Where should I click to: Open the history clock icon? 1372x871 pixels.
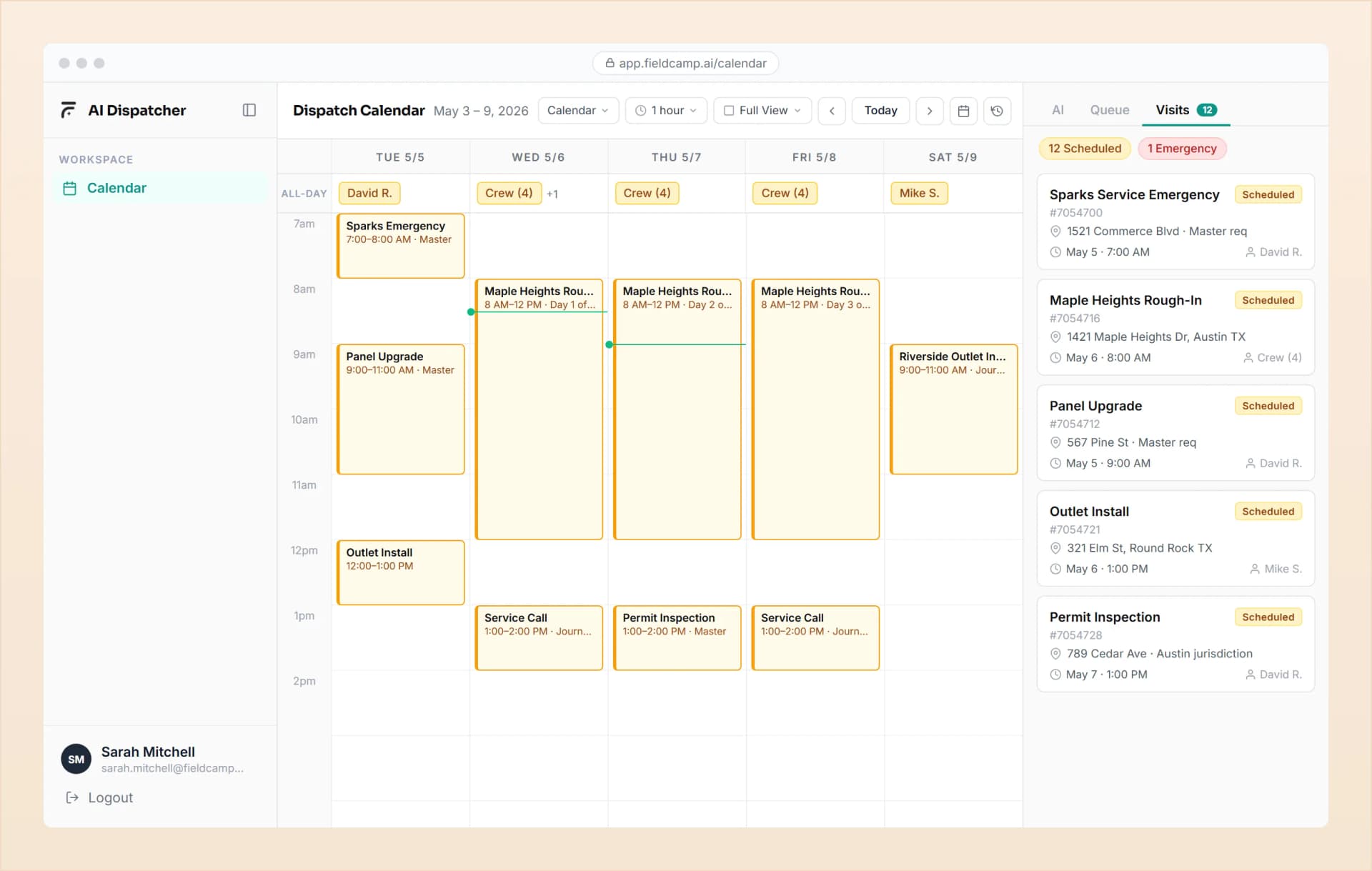[x=997, y=111]
